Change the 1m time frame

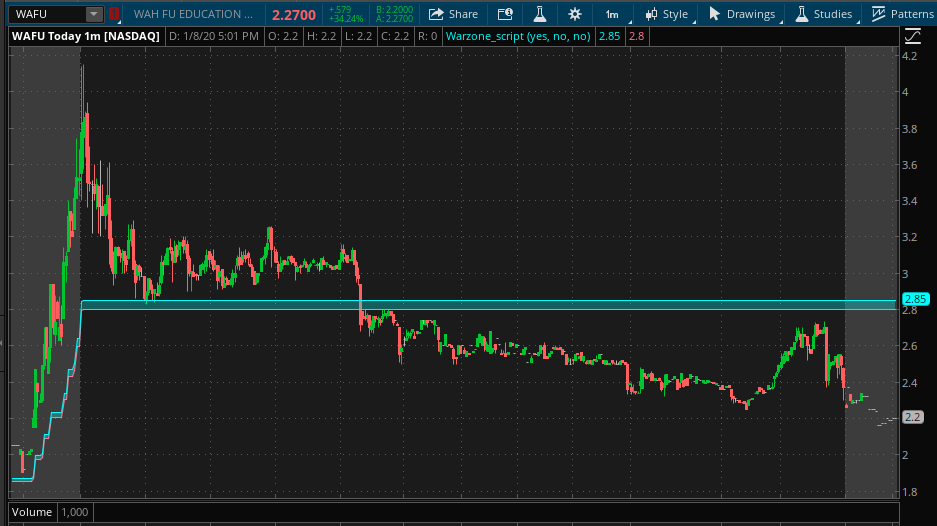coord(613,14)
